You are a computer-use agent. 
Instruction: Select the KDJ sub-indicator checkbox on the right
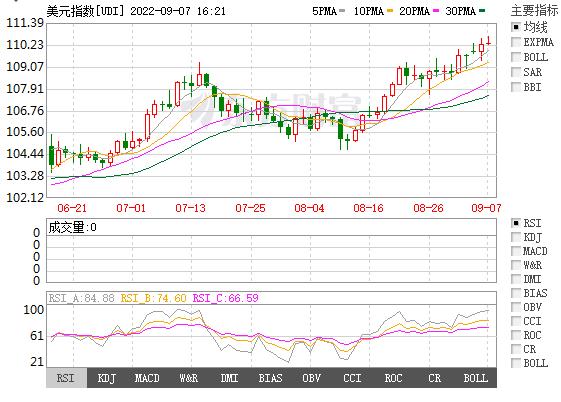click(x=516, y=237)
